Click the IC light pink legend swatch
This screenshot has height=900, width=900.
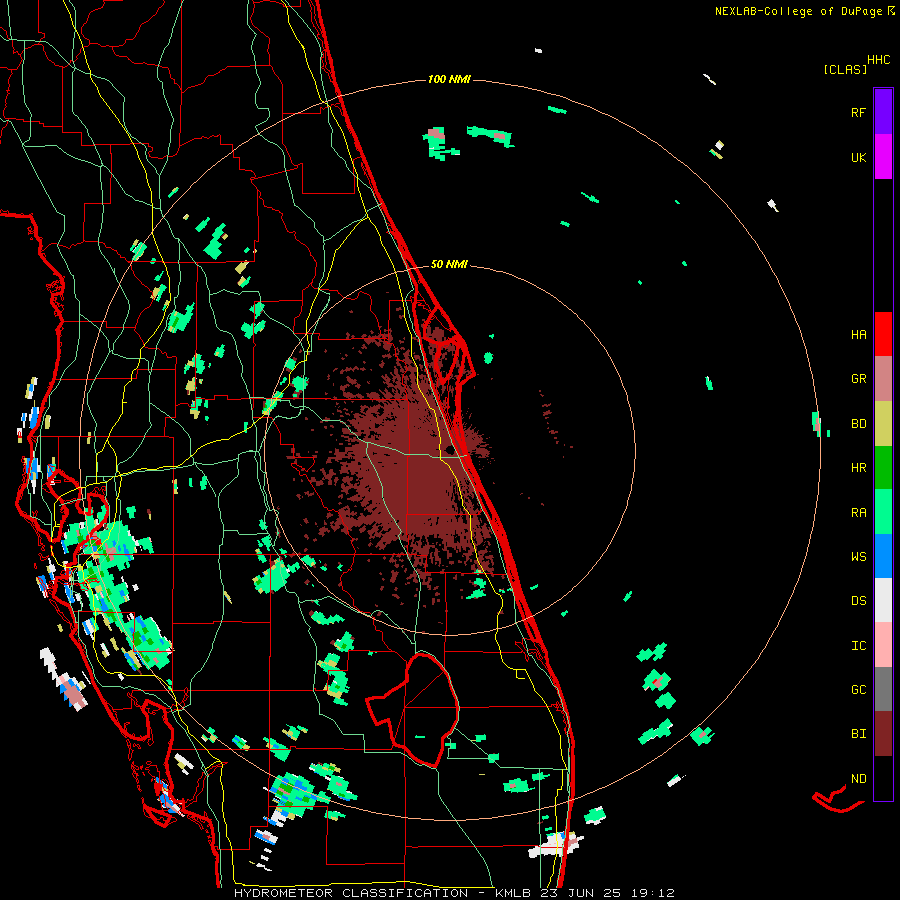pyautogui.click(x=883, y=645)
